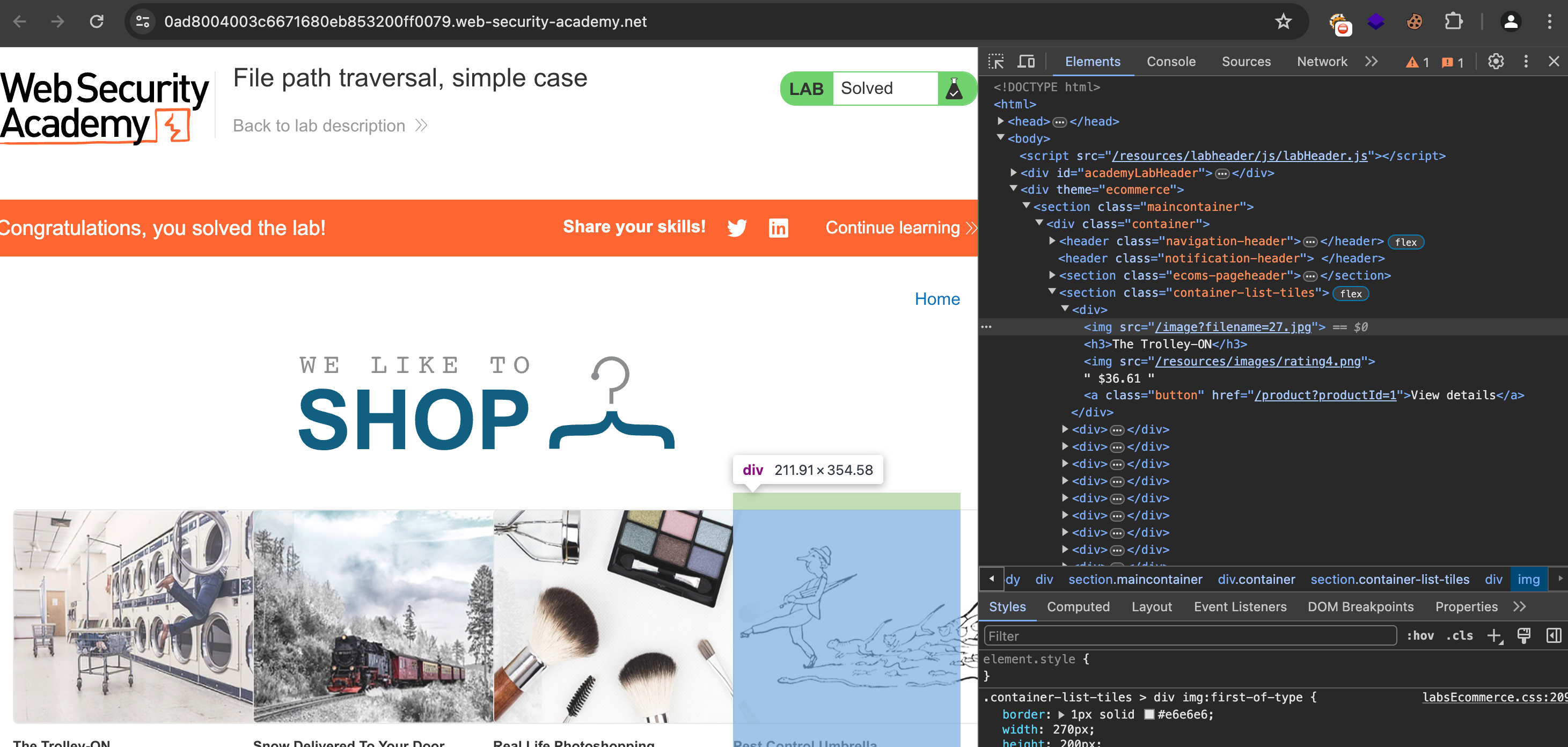Toggle the flex badge on container-list-tiles section
The width and height of the screenshot is (1568, 747).
pos(1351,294)
